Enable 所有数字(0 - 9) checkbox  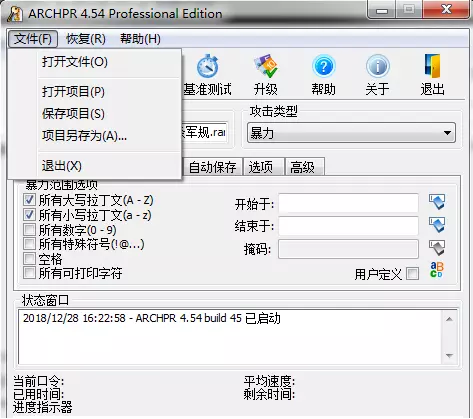point(29,229)
